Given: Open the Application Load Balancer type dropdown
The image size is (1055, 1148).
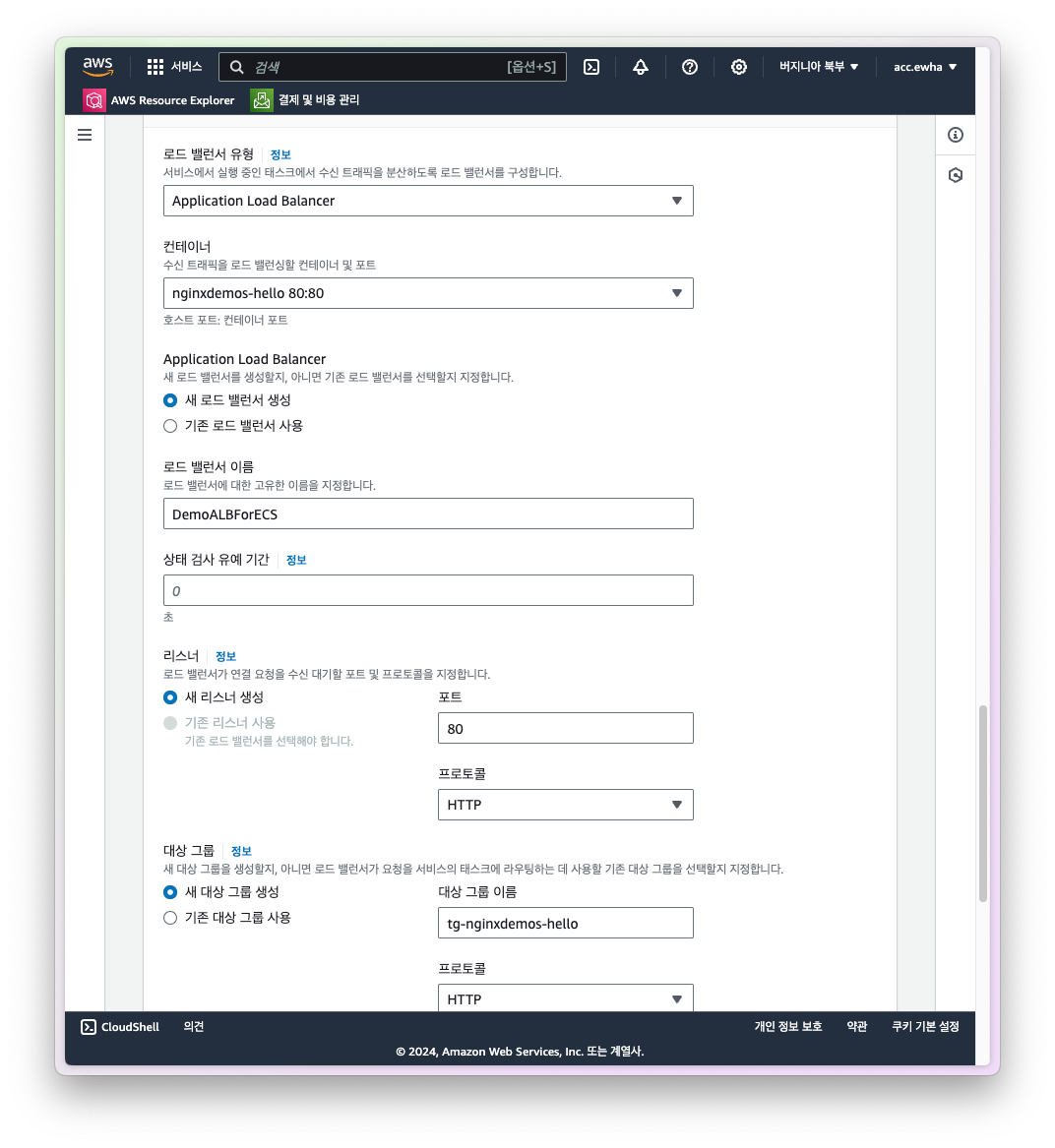Looking at the screenshot, I should click(x=428, y=201).
